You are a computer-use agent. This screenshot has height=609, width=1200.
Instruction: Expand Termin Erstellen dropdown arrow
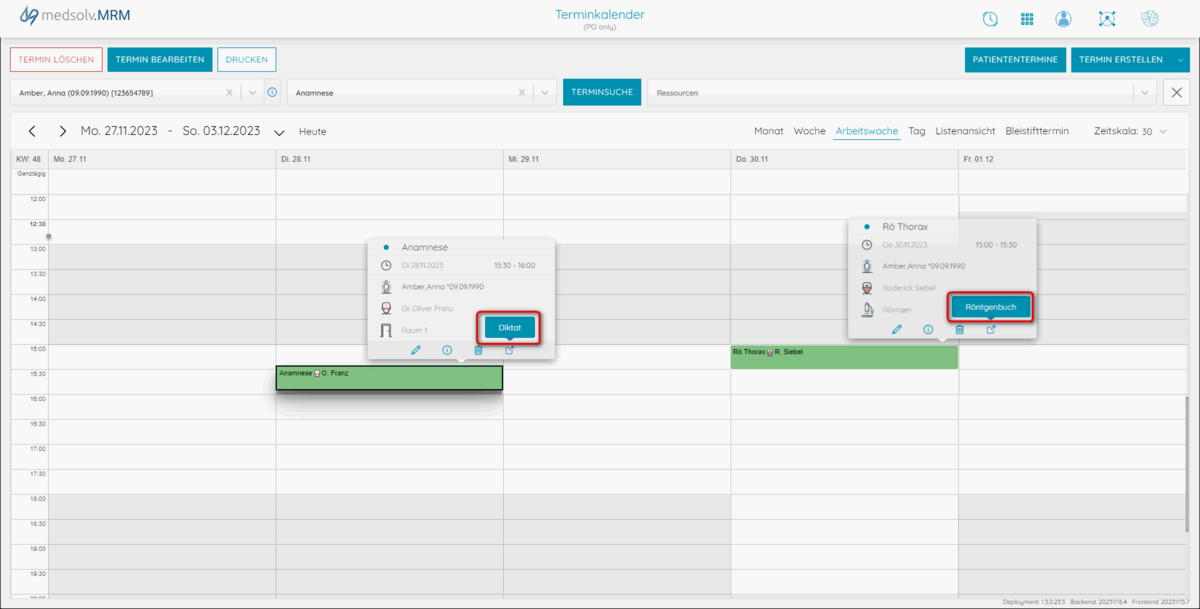coord(1181,60)
